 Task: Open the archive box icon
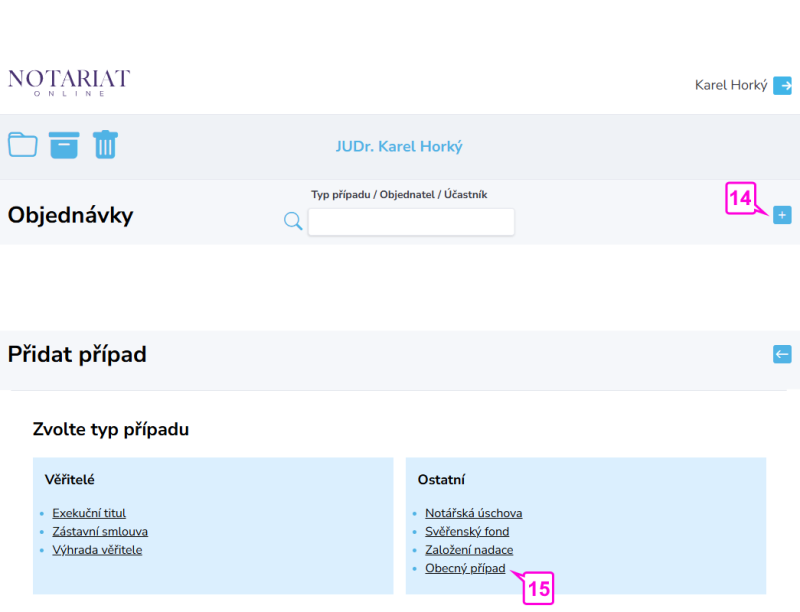point(64,145)
